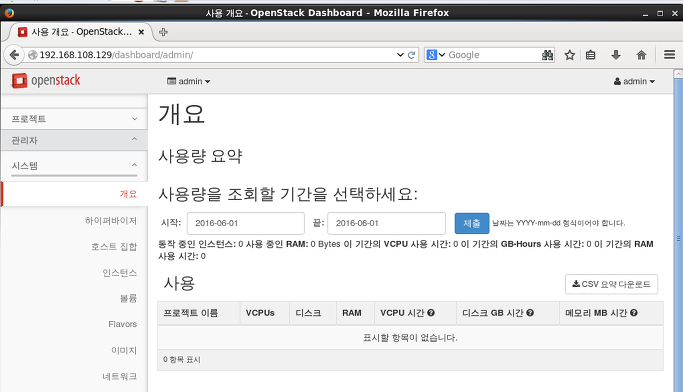This screenshot has height=392, width=683.
Task: Open a new tab with plus icon
Action: click(x=163, y=32)
